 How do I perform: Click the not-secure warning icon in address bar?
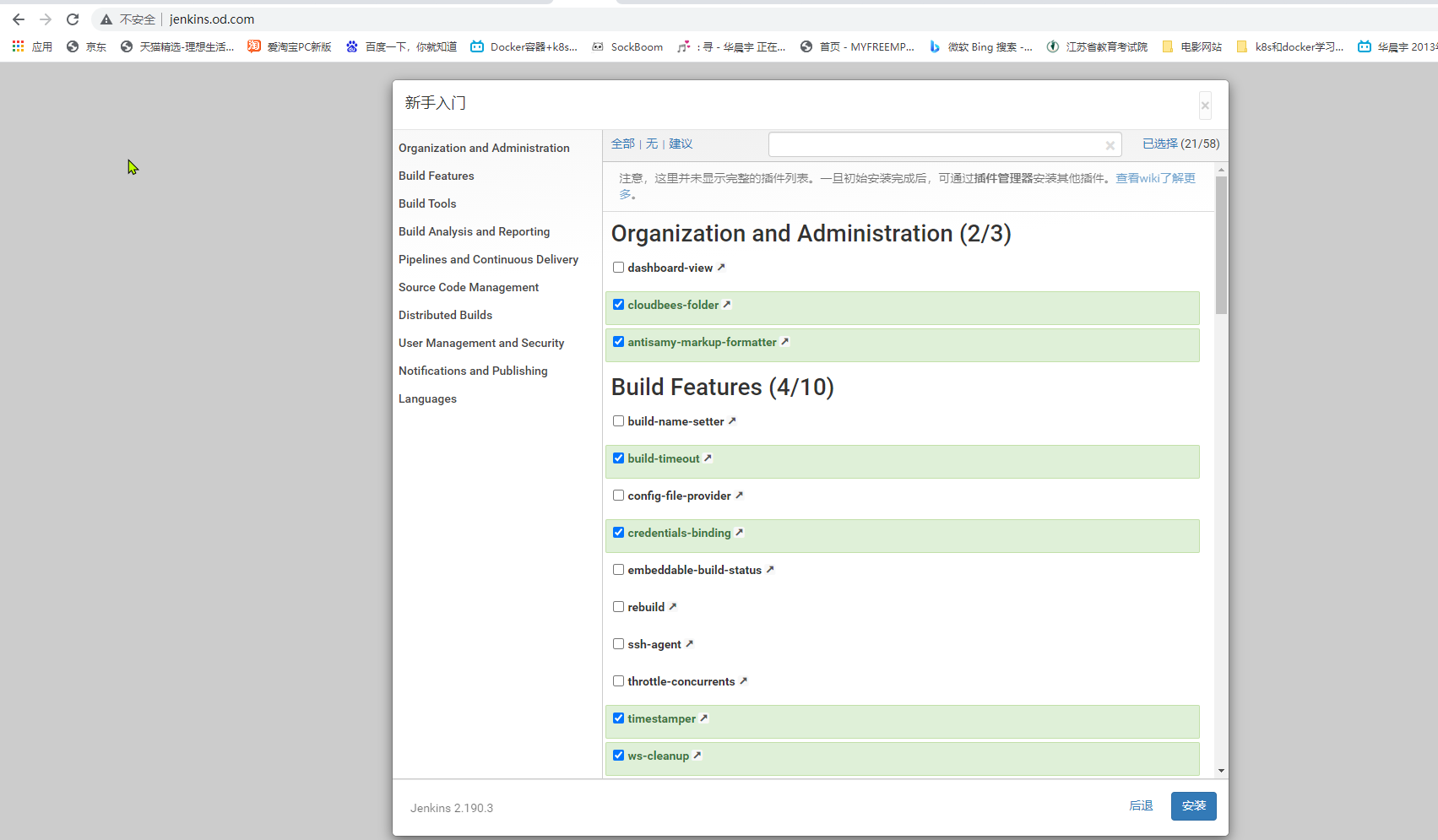(x=106, y=19)
